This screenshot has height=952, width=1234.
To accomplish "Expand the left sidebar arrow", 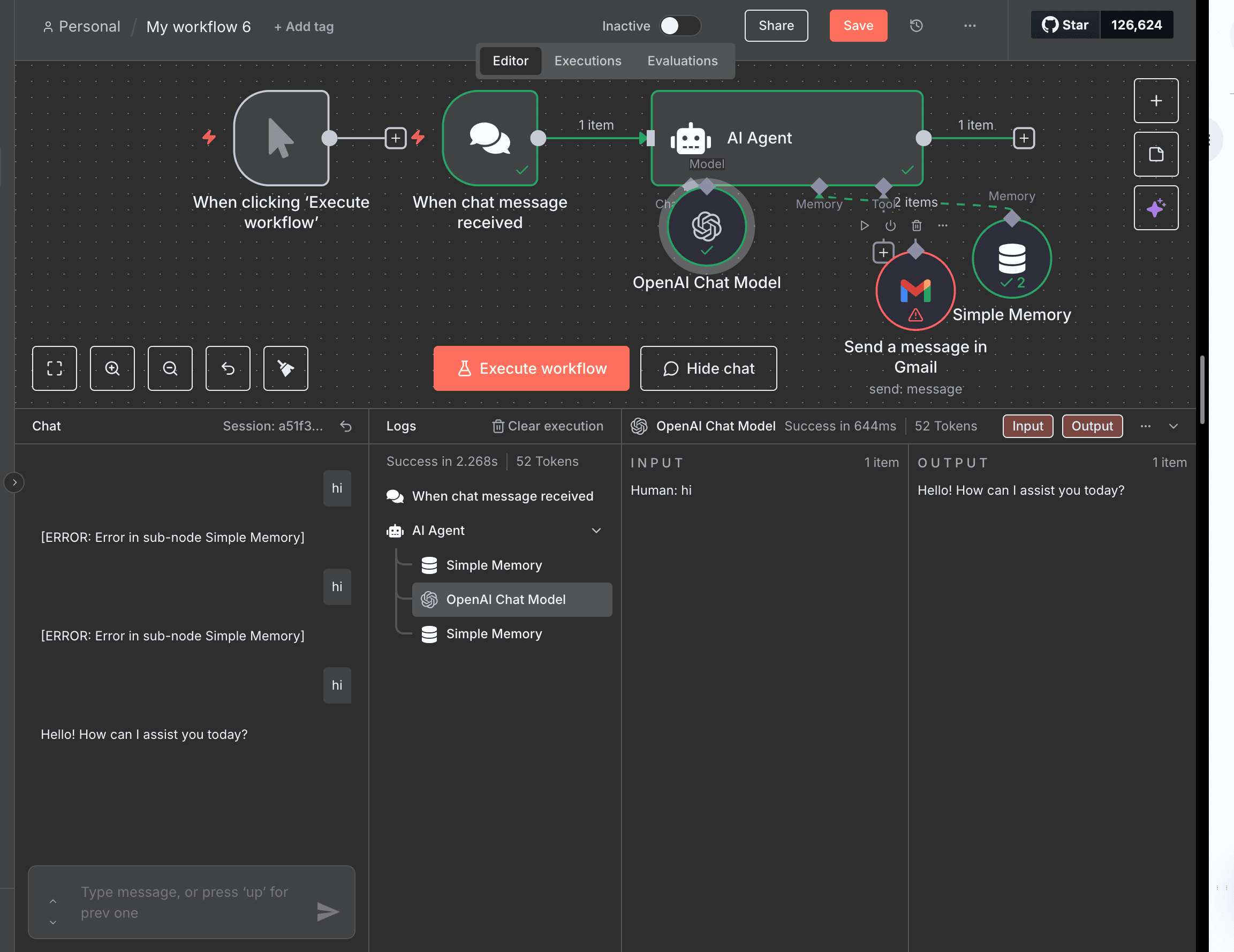I will pos(14,482).
